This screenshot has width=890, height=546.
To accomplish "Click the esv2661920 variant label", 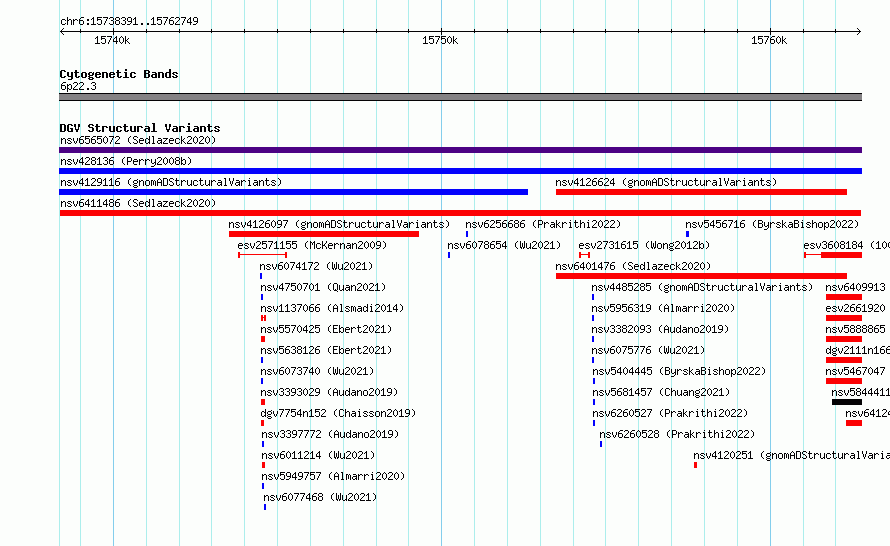I will pyautogui.click(x=855, y=308).
